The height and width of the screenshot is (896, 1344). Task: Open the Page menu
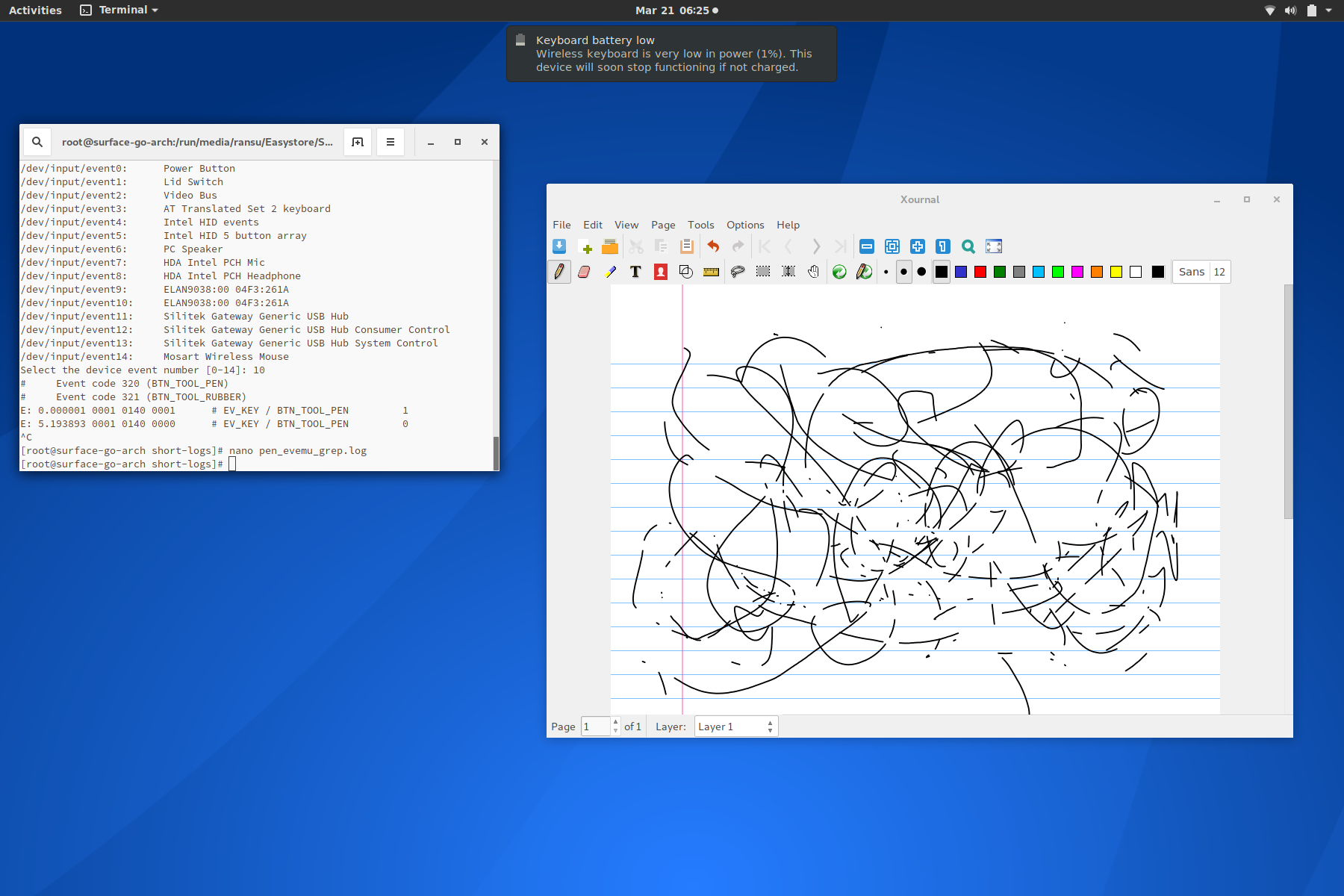(x=662, y=225)
